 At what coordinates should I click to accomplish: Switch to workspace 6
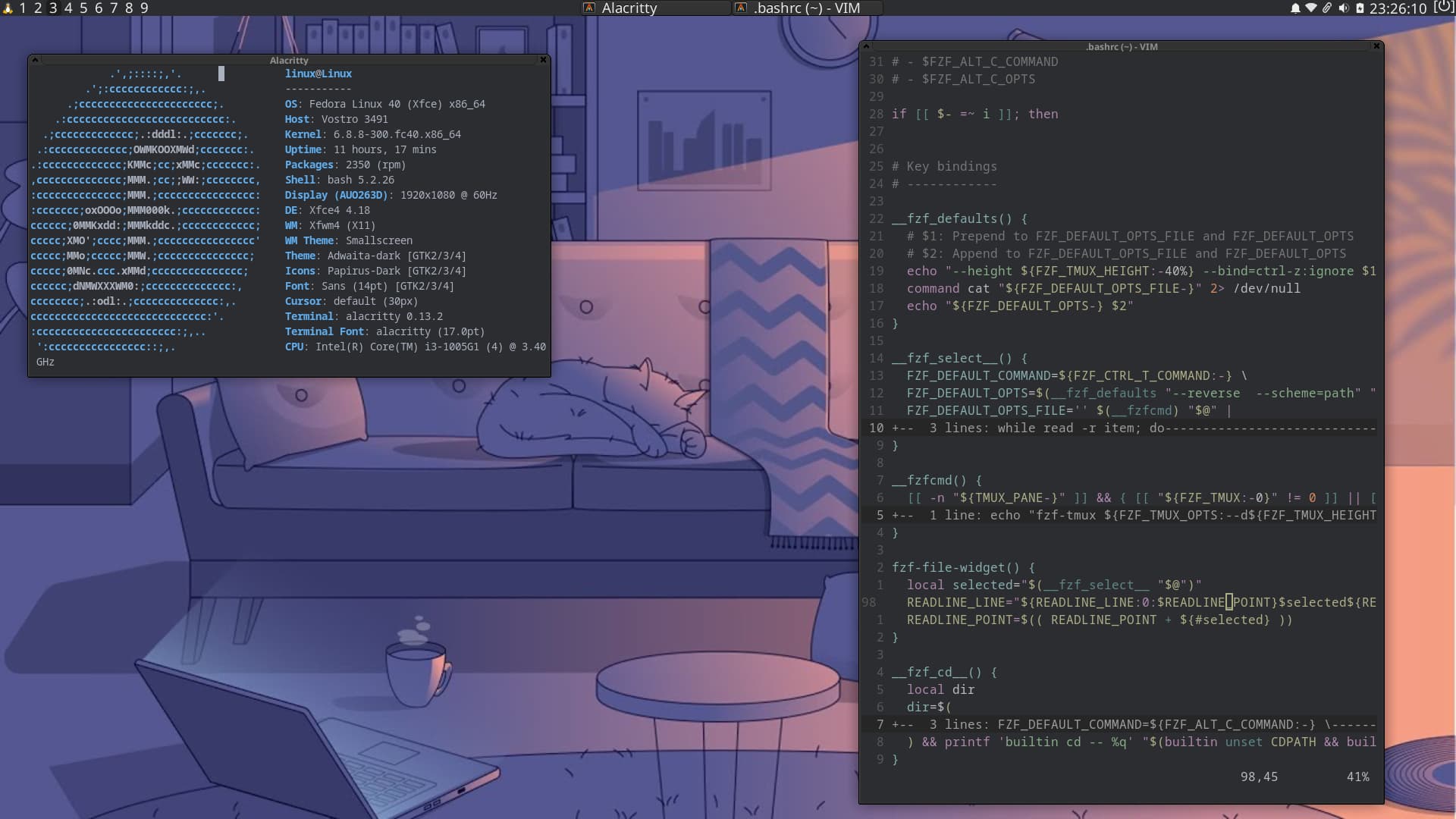99,8
